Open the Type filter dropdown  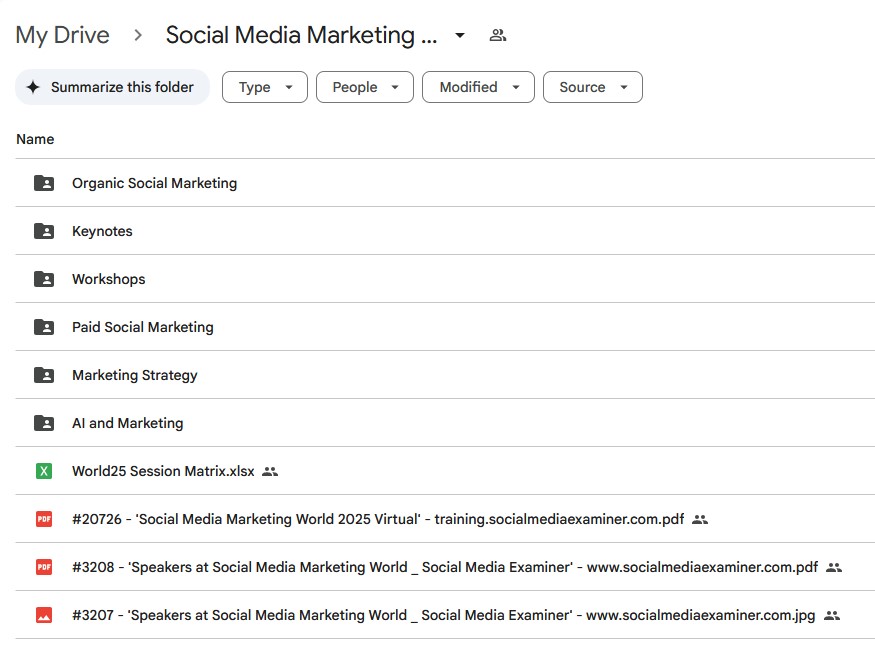[x=265, y=87]
